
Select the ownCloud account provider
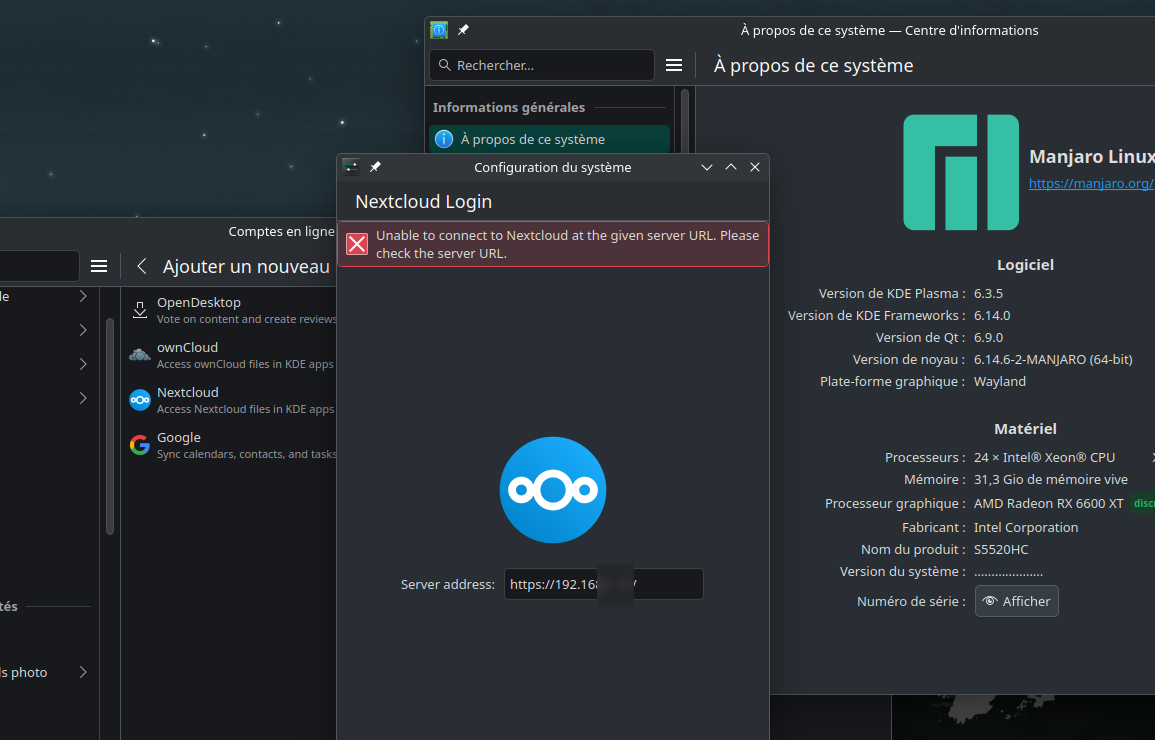point(229,355)
